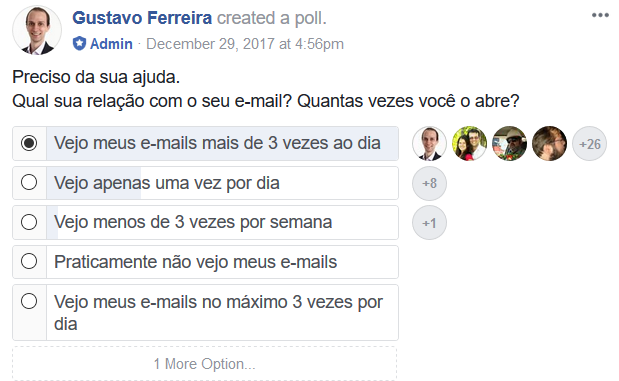View first voter avatar in suit
Screen dimensions: 619x381
click(429, 144)
